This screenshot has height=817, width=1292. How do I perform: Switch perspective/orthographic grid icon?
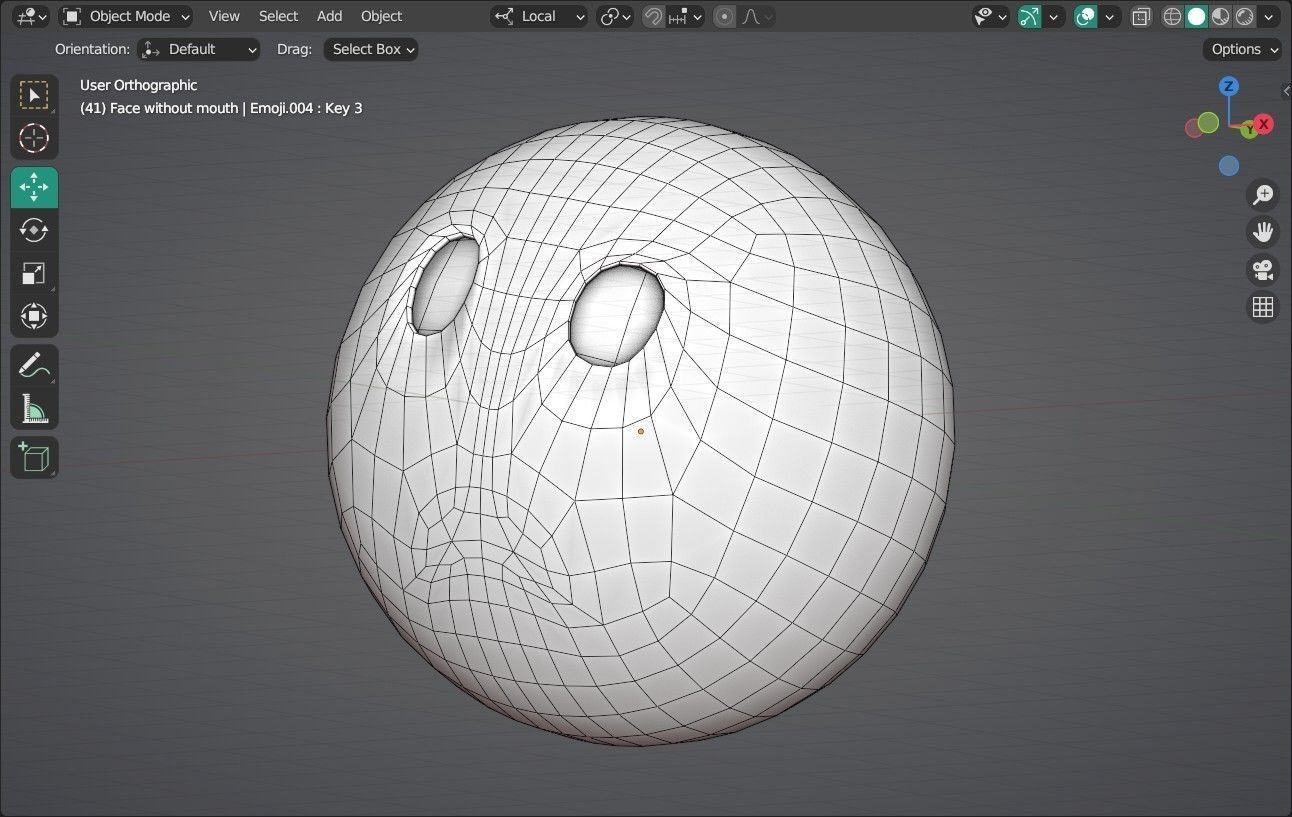point(1263,307)
